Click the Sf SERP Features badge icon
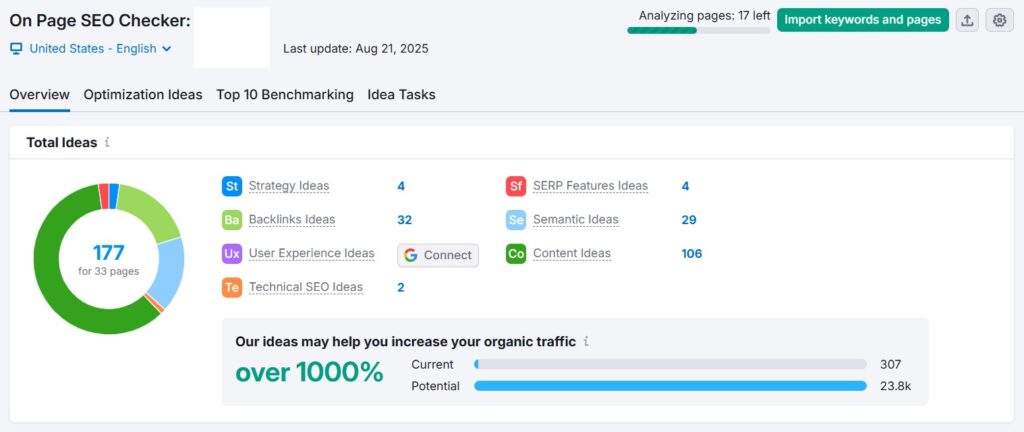Screen dimensions: 1024x432 516,186
